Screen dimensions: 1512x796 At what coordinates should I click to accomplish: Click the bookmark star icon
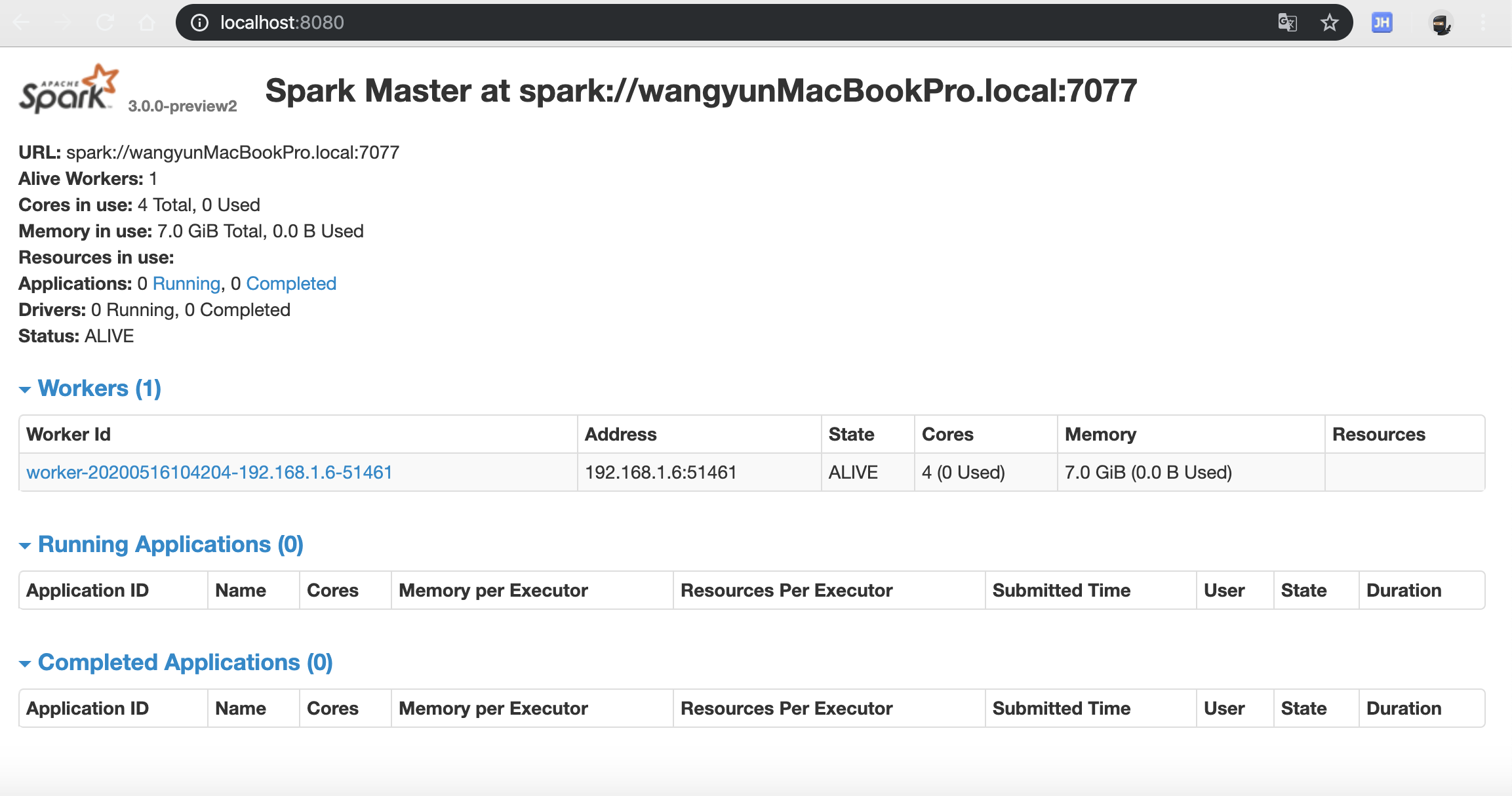(x=1330, y=22)
